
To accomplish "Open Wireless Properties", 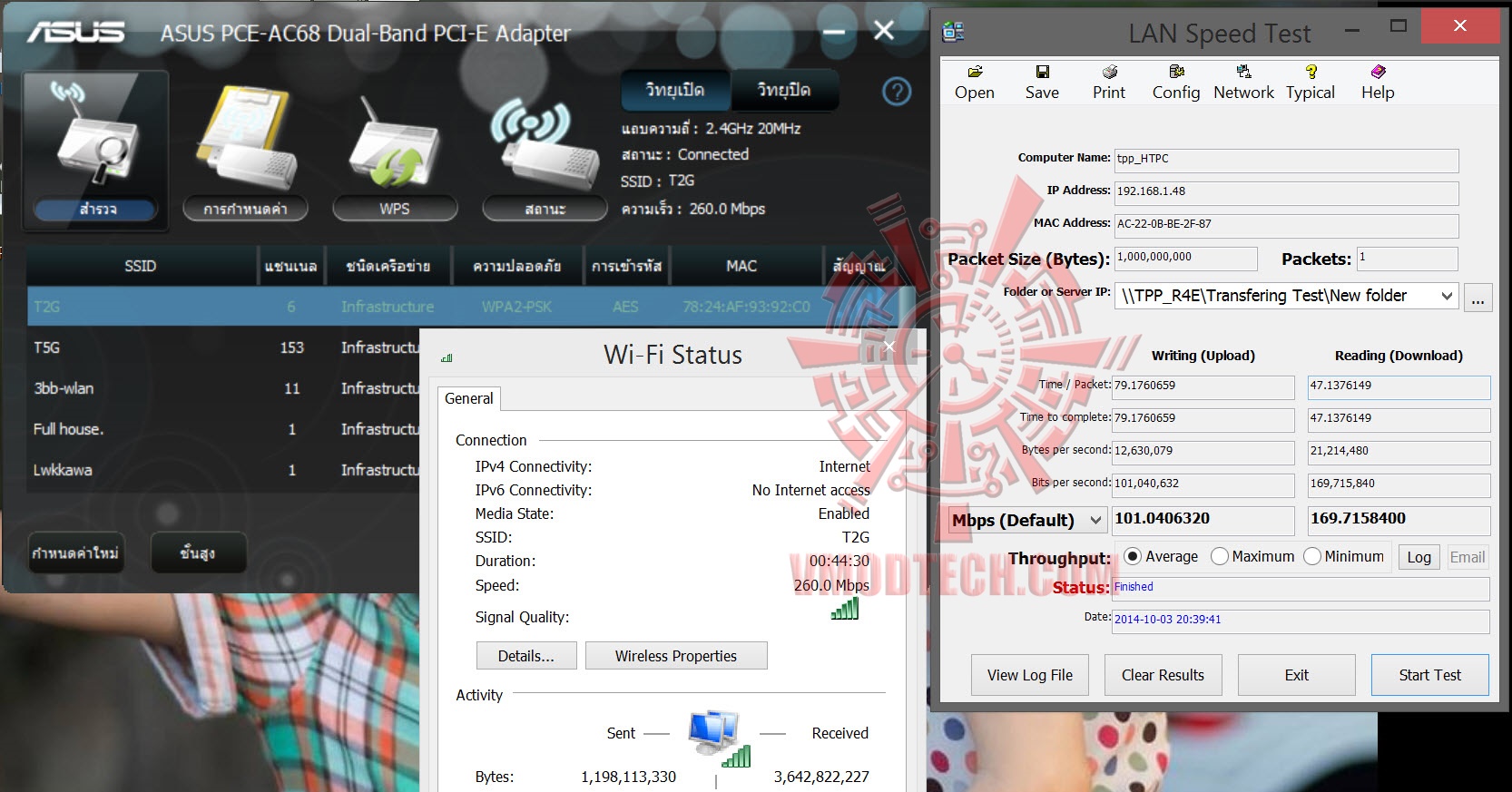I will [676, 656].
